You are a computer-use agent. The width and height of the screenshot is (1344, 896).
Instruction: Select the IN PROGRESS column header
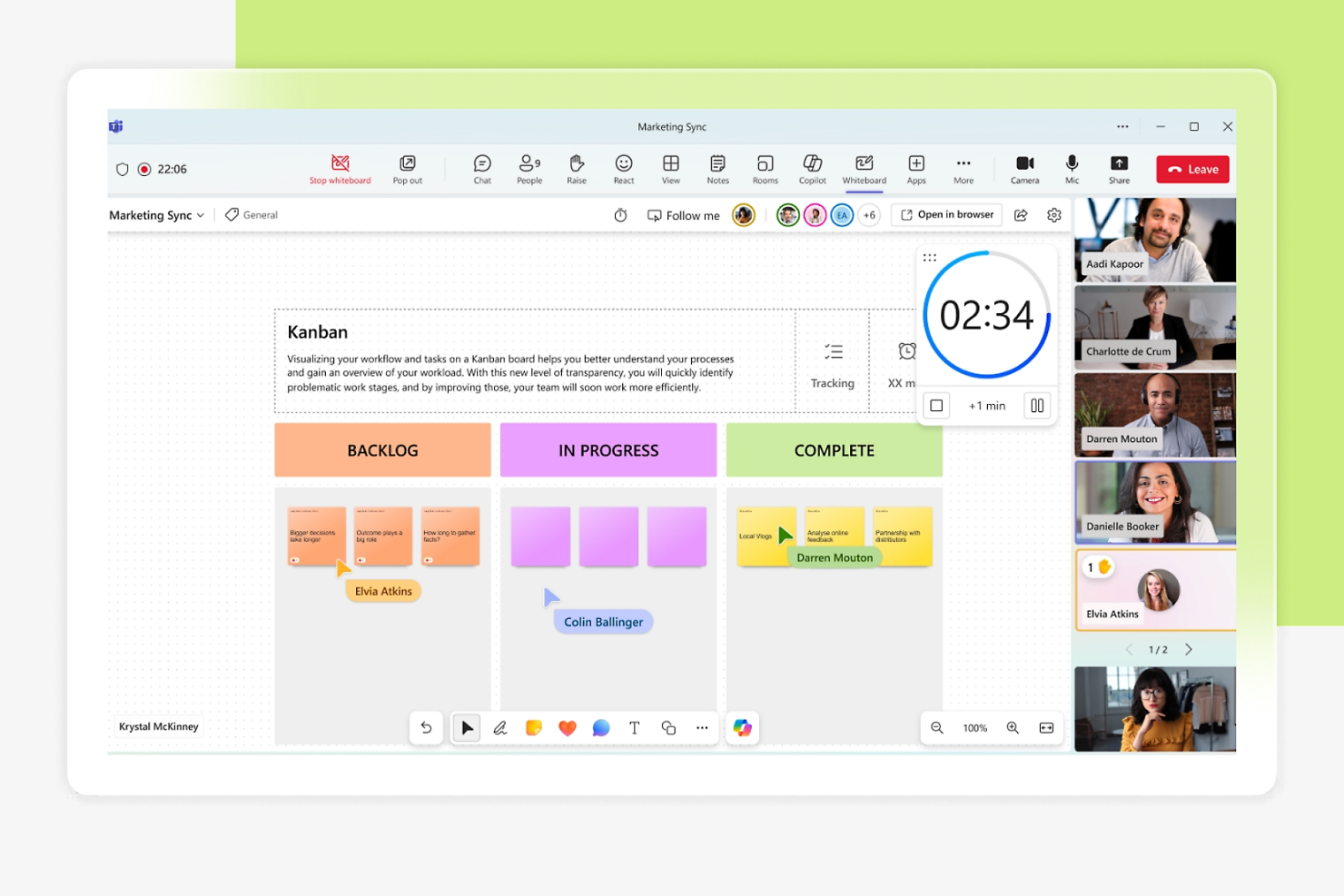pyautogui.click(x=608, y=450)
